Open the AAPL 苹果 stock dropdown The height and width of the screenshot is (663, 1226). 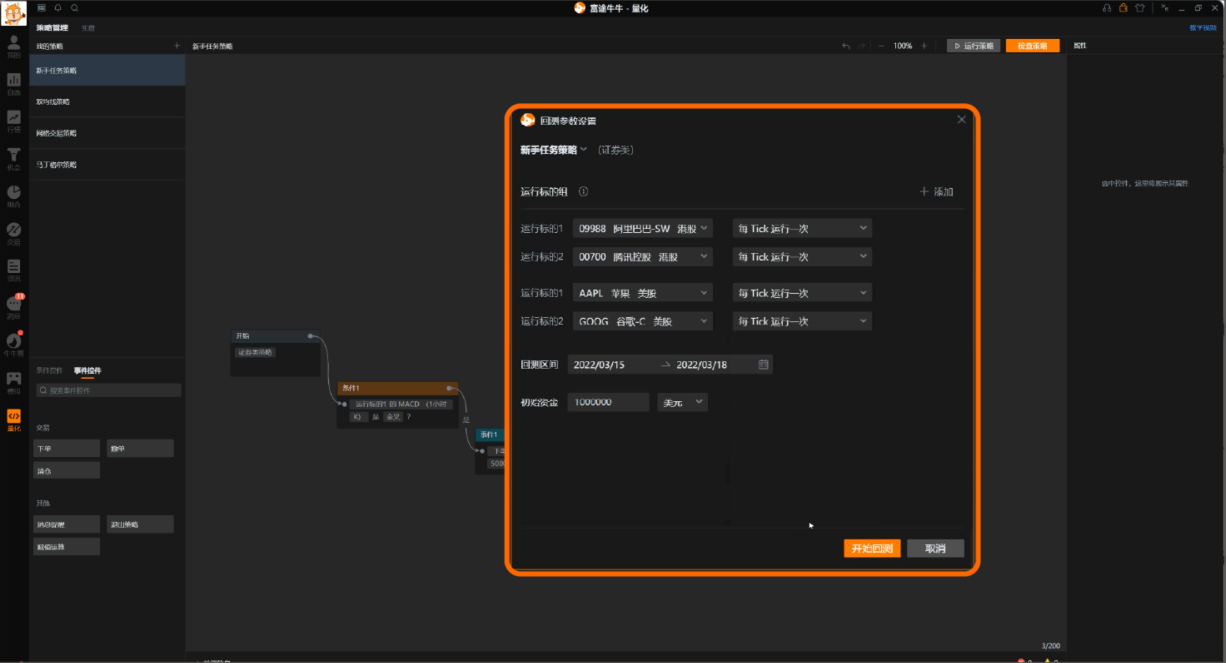point(643,293)
